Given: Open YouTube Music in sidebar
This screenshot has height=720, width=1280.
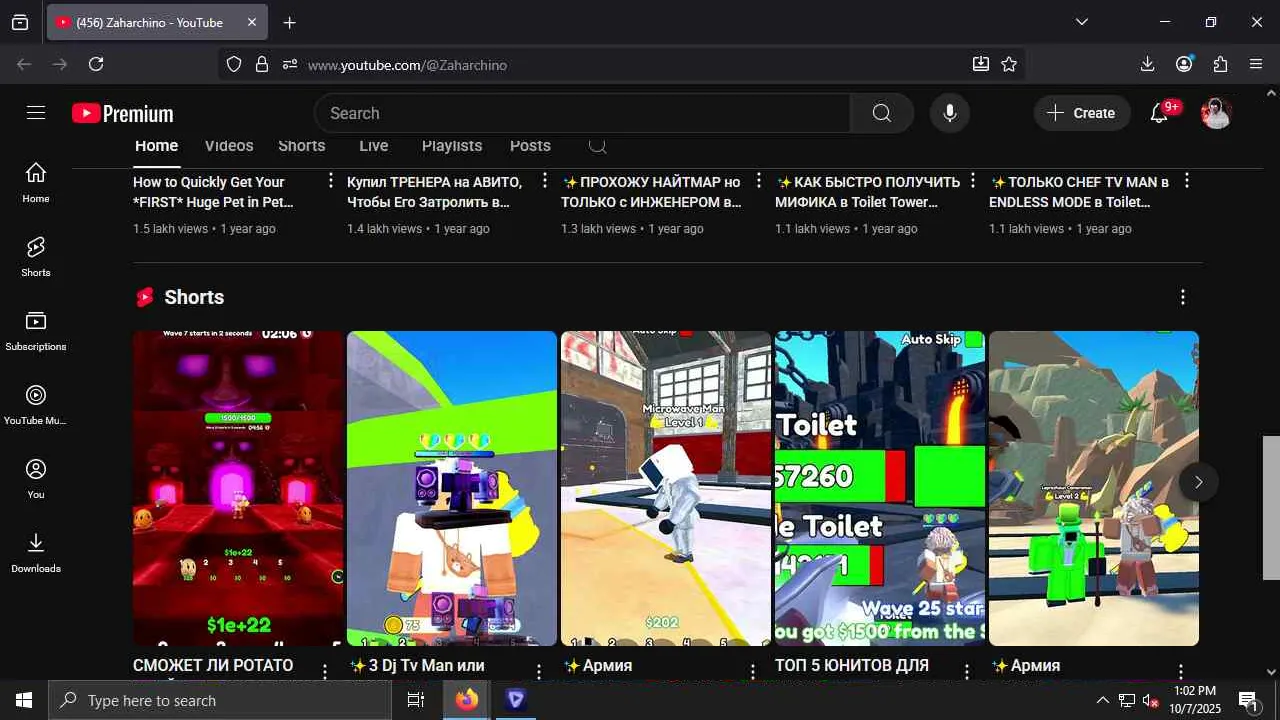Looking at the screenshot, I should [36, 404].
